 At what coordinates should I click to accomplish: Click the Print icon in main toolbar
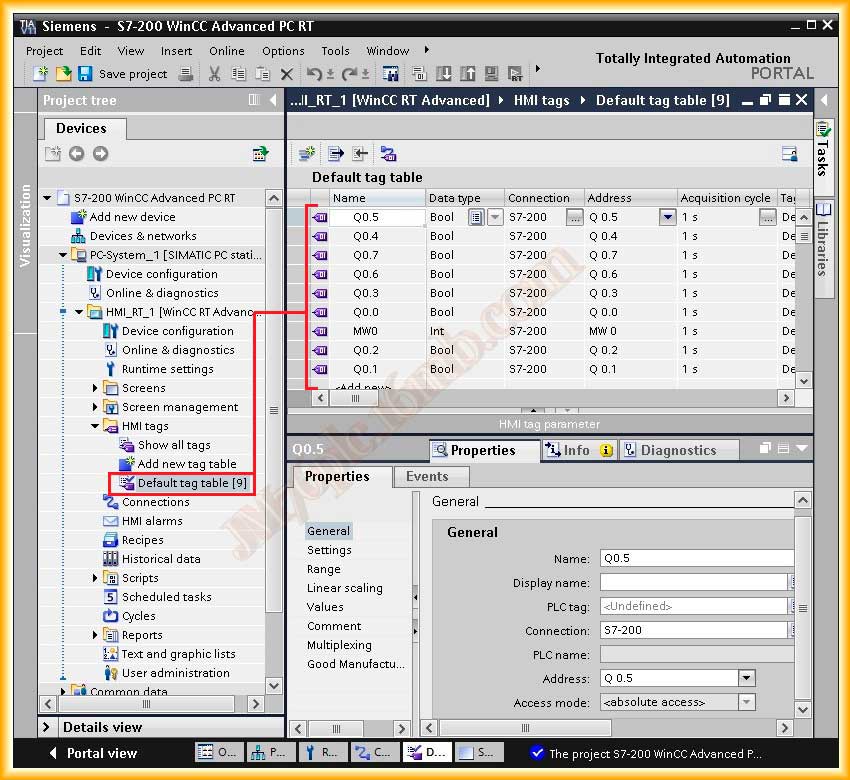click(x=185, y=74)
